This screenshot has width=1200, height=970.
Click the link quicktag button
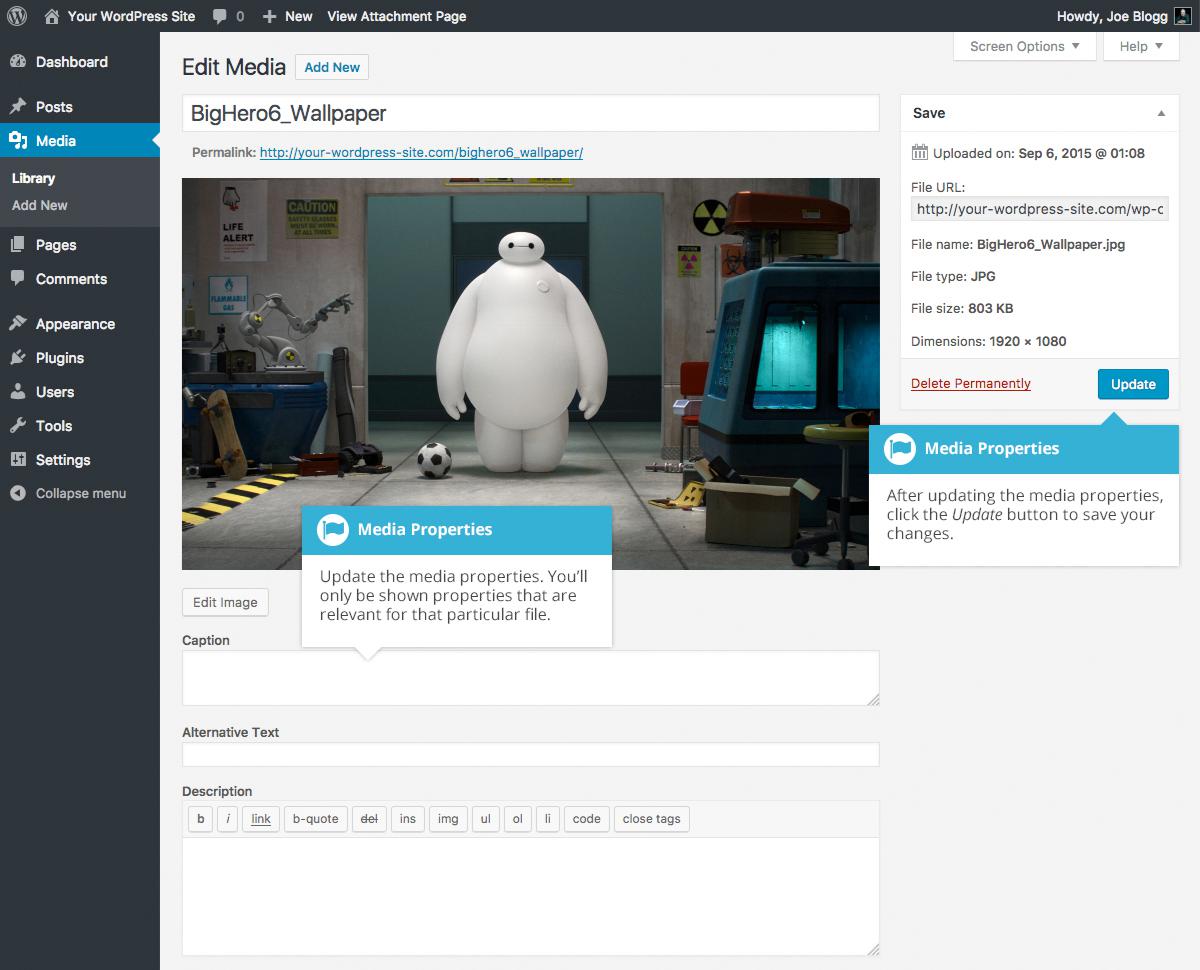261,819
